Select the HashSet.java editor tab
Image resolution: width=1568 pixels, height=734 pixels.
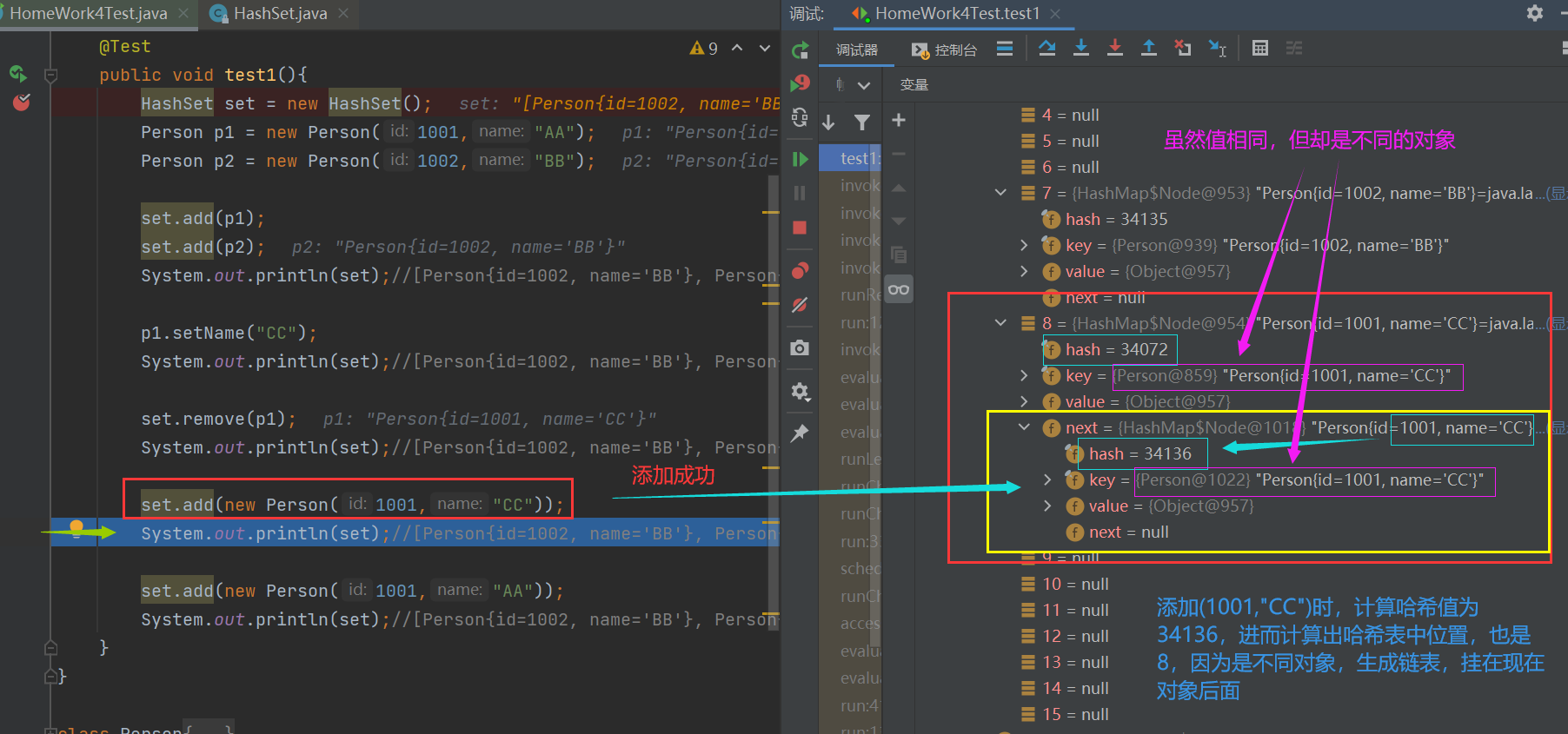pos(280,13)
